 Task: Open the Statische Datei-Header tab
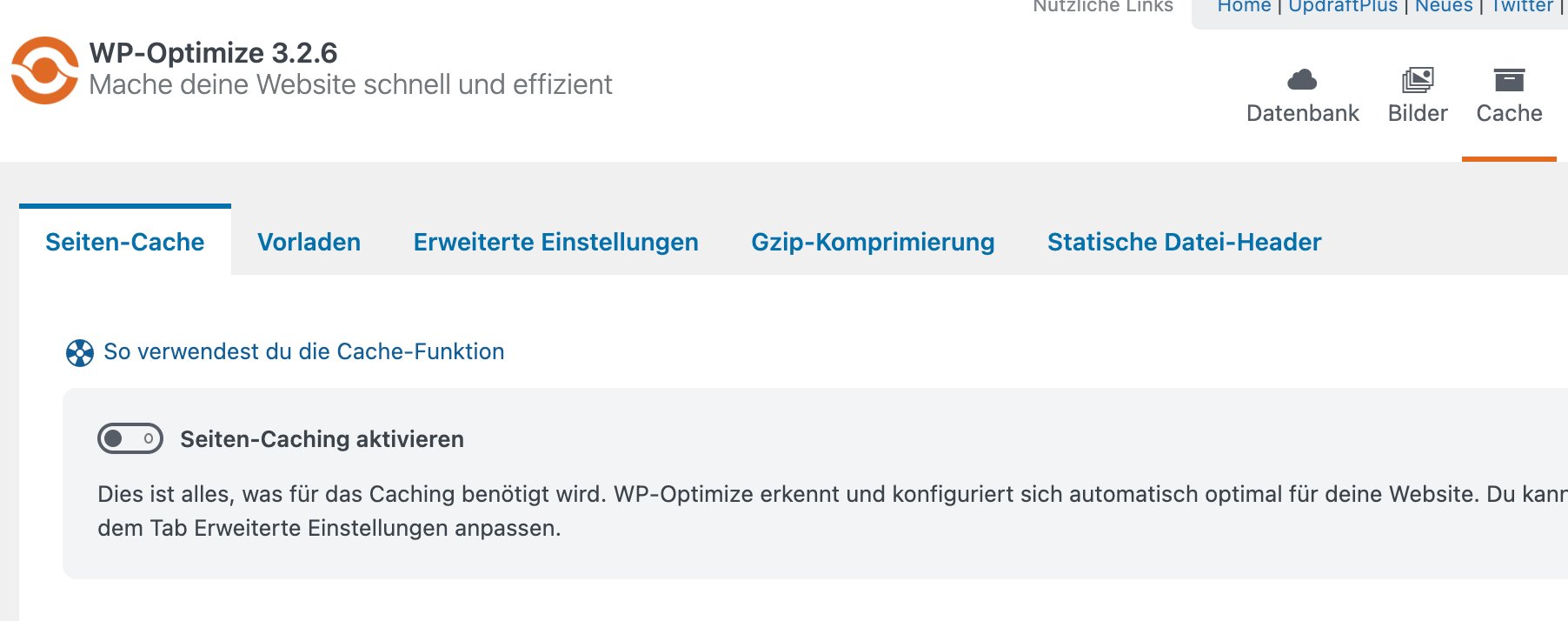coord(1184,242)
